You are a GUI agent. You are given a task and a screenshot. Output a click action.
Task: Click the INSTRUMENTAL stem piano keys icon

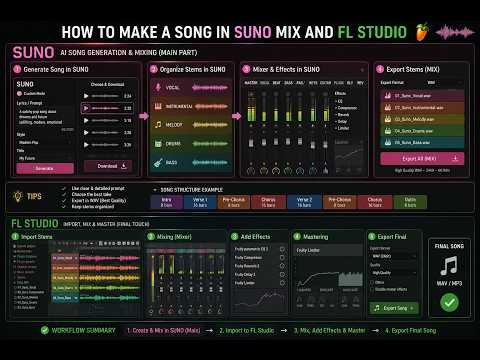[158, 106]
